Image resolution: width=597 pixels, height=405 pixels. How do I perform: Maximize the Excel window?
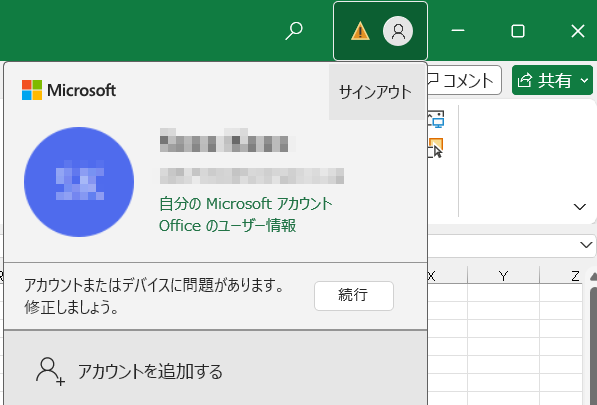pos(517,31)
